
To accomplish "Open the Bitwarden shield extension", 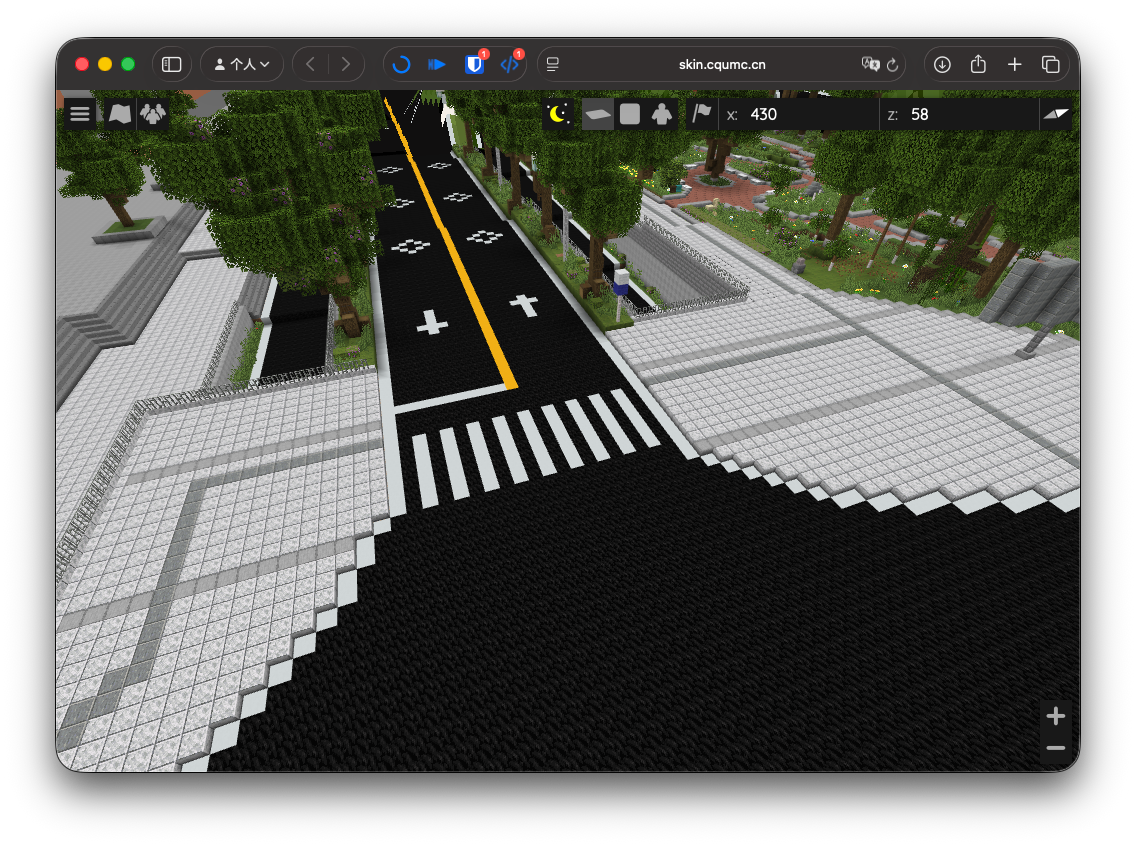I will [x=474, y=64].
